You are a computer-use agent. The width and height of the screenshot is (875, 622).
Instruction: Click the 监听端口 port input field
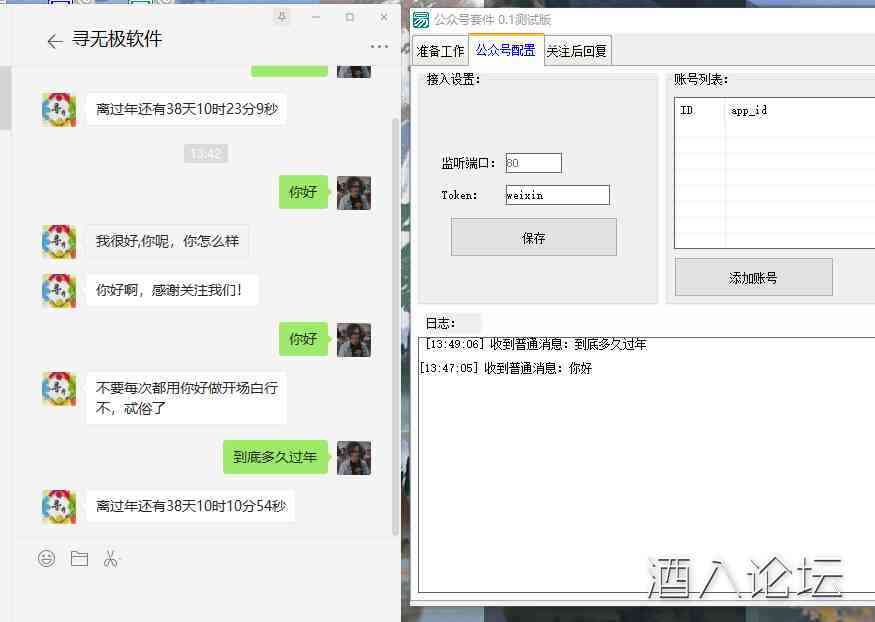point(535,162)
